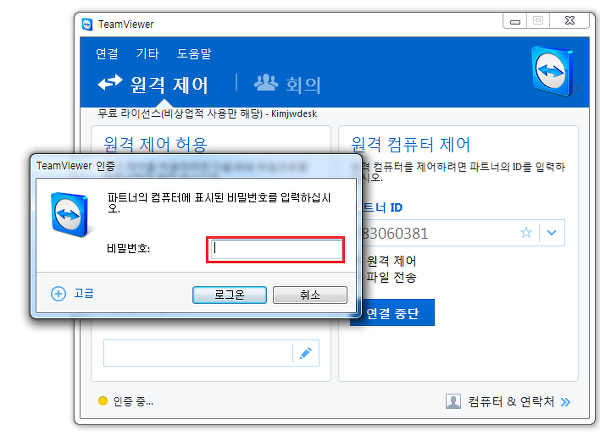Click the 고급 label in the dialog
Image resolution: width=600 pixels, height=436 pixels.
point(84,294)
